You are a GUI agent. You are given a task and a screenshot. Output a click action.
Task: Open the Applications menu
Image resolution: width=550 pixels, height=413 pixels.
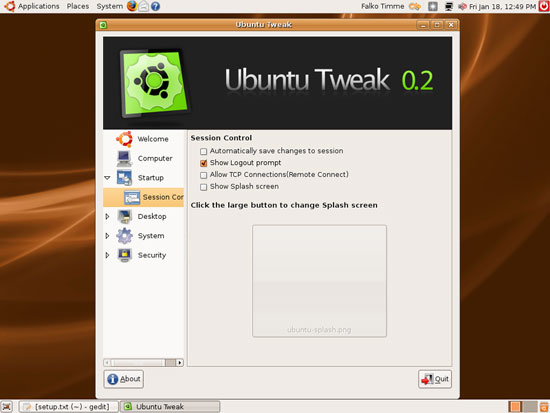click(39, 6)
